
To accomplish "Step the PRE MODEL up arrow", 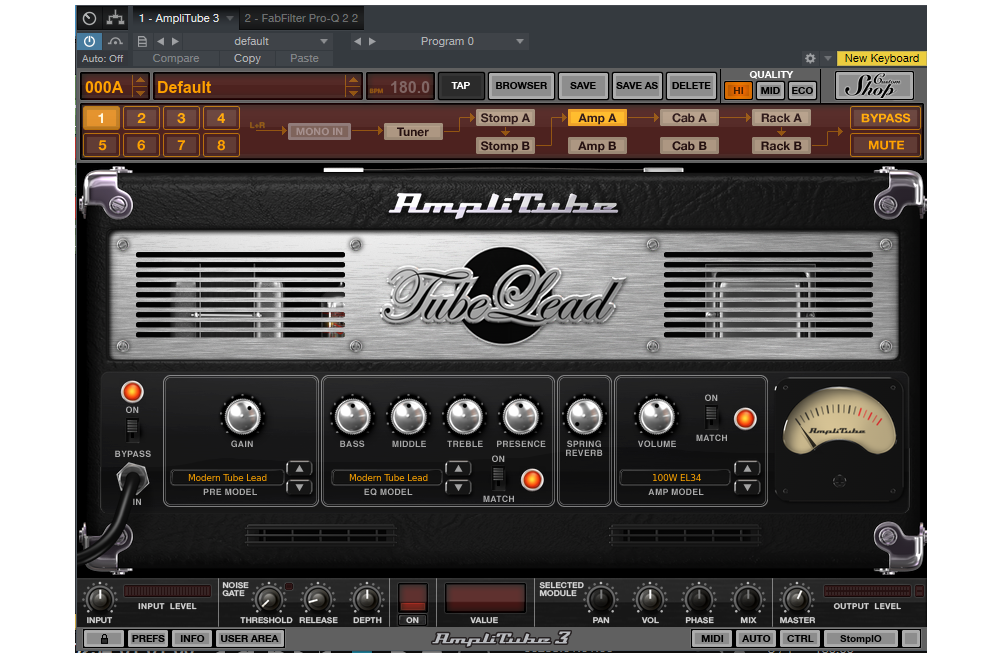I will [299, 469].
